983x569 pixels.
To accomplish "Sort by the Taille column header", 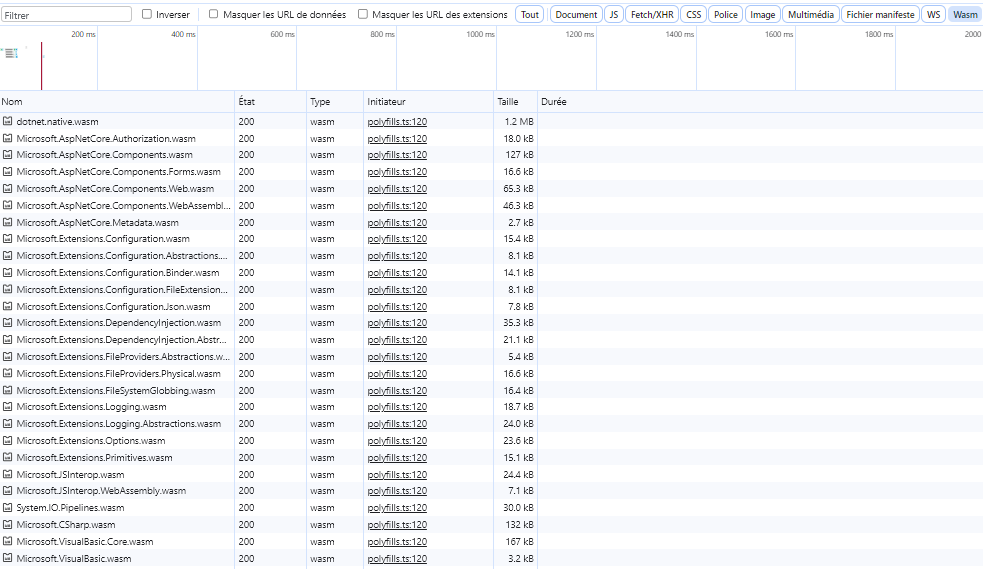I will 515,102.
